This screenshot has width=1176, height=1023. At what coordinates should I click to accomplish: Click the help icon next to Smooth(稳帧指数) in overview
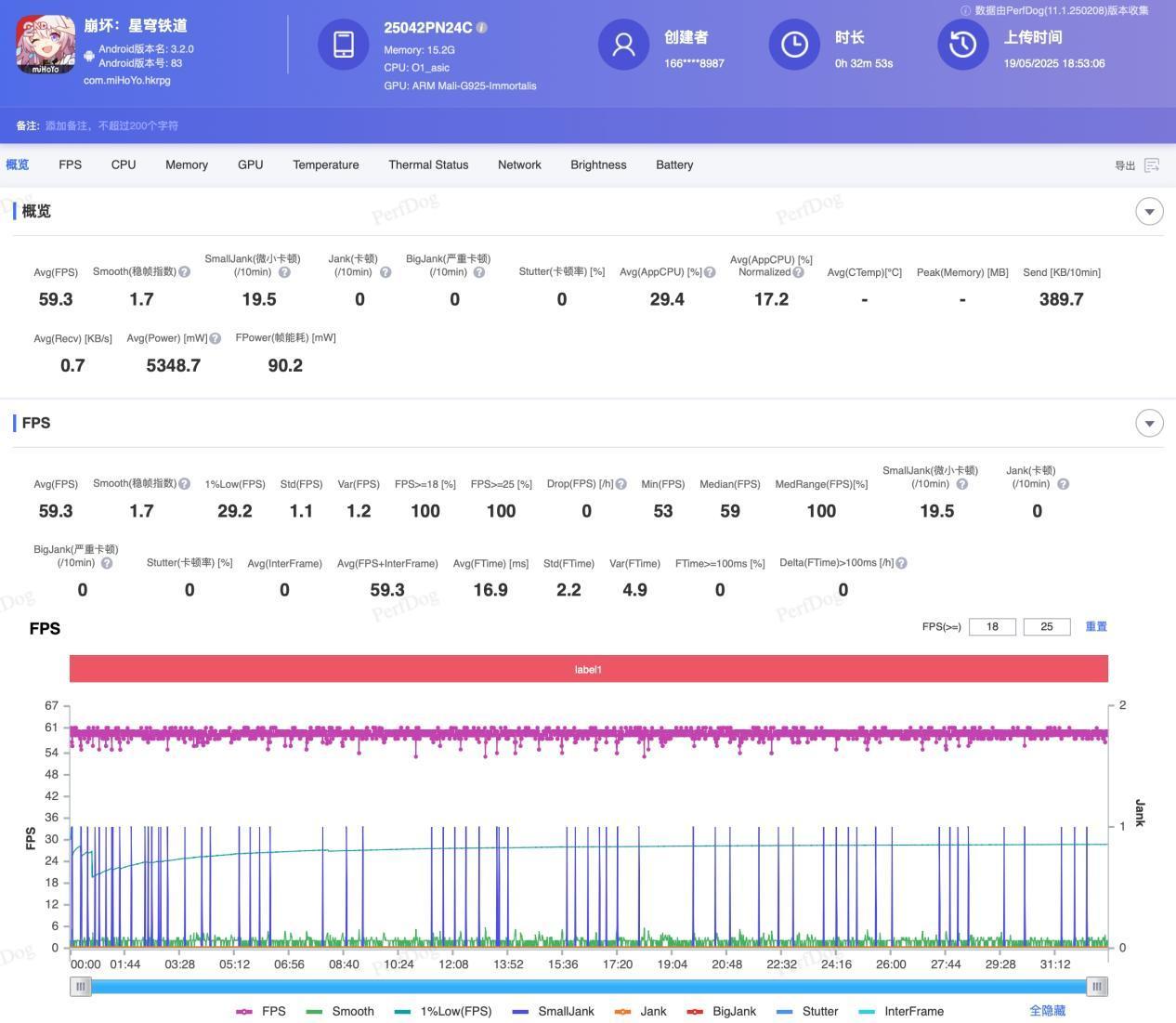tap(184, 272)
